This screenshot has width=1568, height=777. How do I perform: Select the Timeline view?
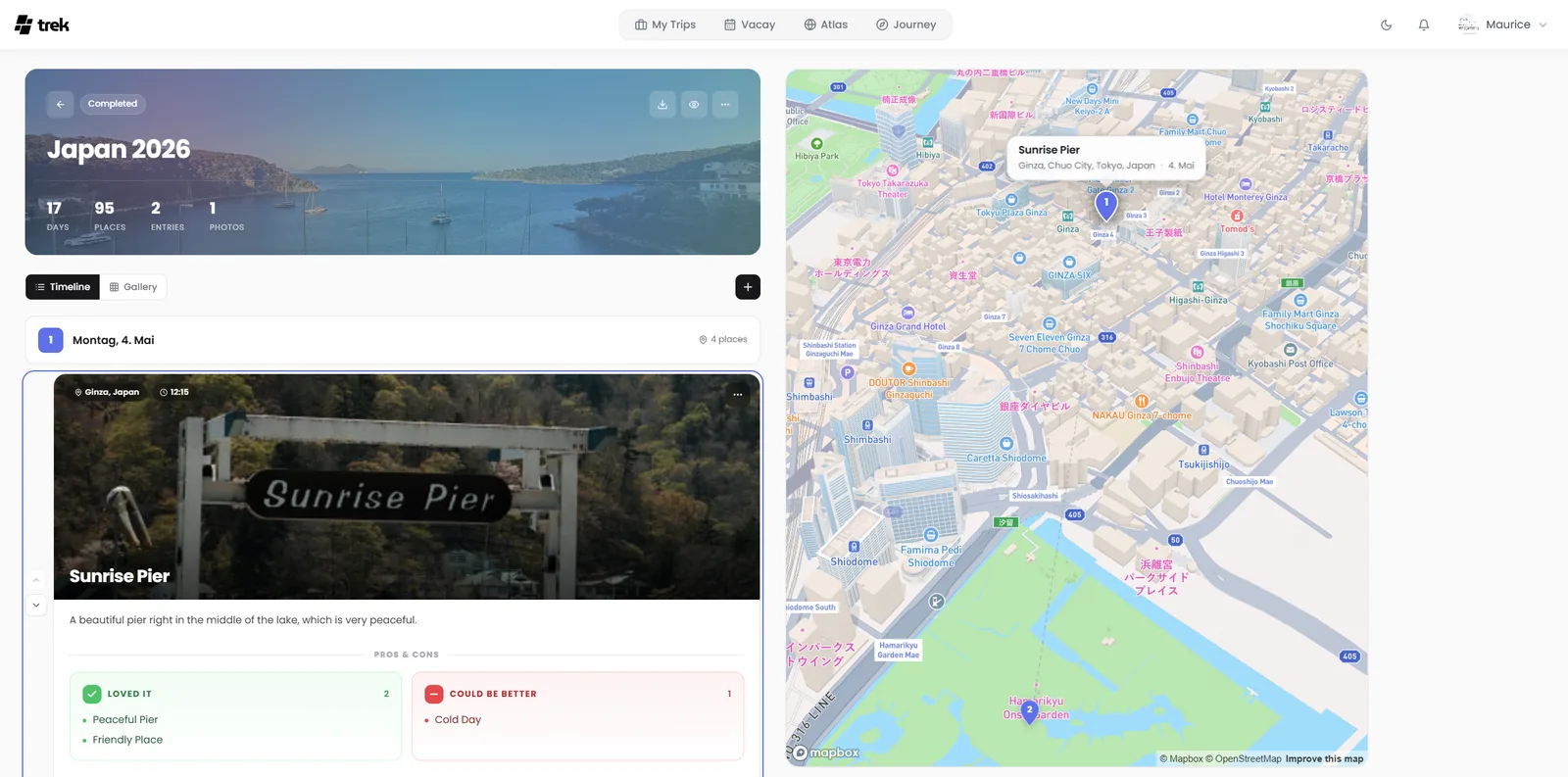pyautogui.click(x=63, y=287)
